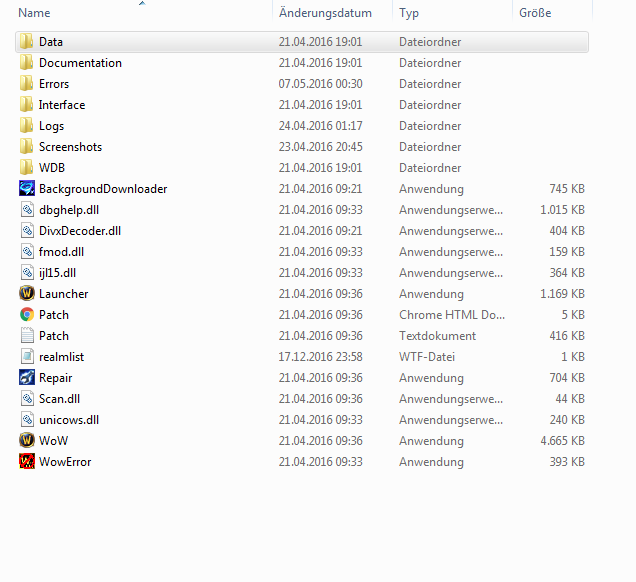The image size is (636, 582).
Task: Click the 'Launcher' file name
Action: [x=64, y=294]
